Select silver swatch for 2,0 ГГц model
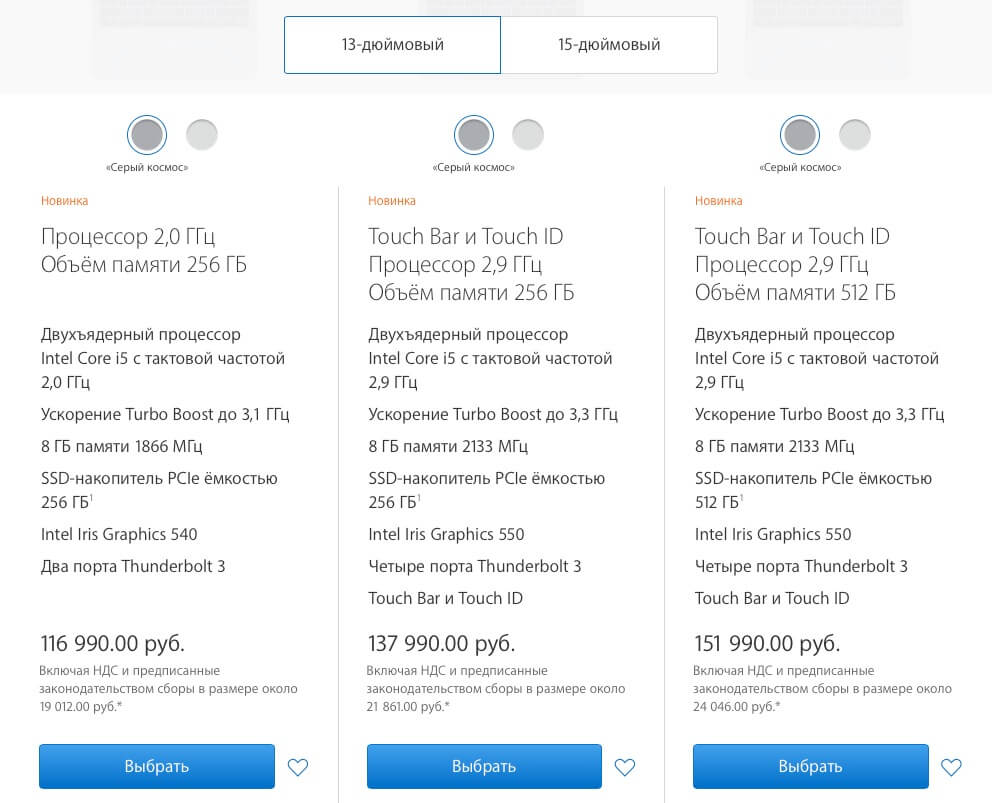 tap(202, 135)
